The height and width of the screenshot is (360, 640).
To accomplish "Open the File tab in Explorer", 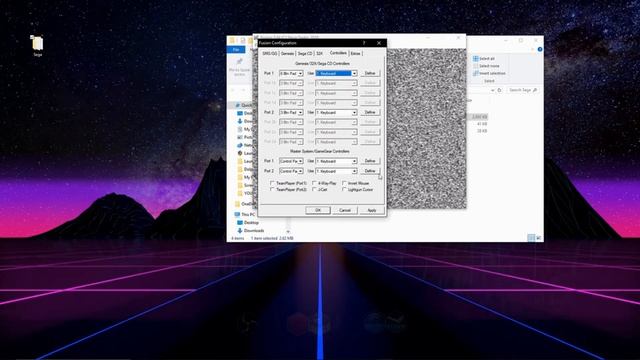I will [236, 49].
